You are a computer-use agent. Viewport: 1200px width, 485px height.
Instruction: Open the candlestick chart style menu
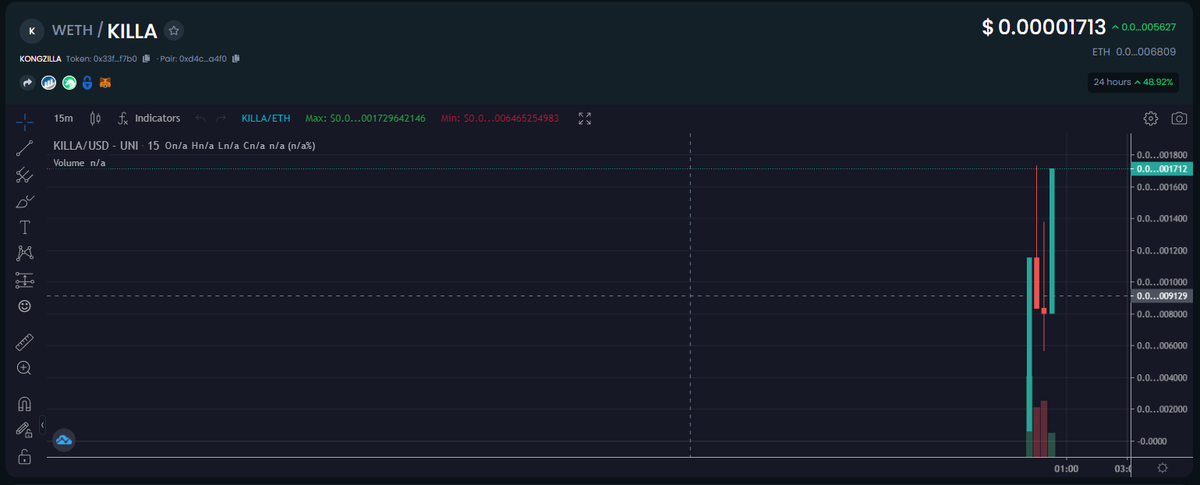[x=96, y=118]
